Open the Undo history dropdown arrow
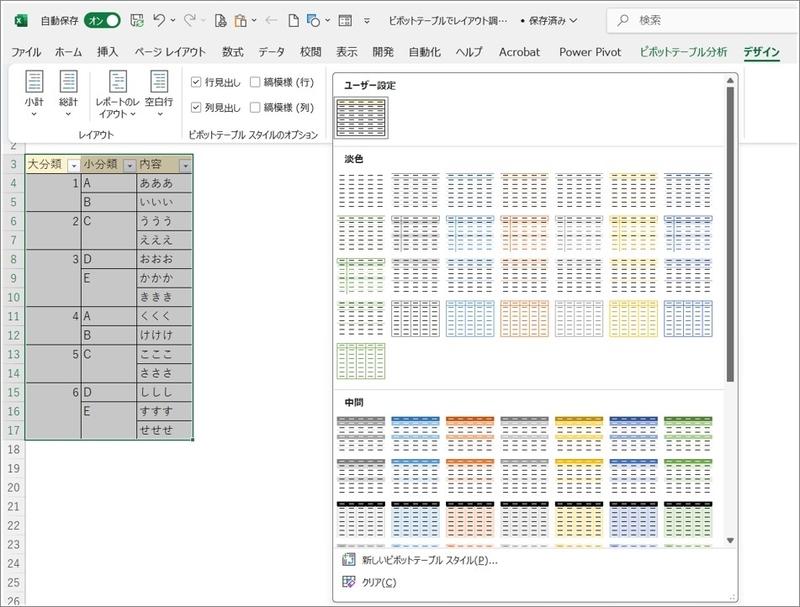 (x=173, y=20)
